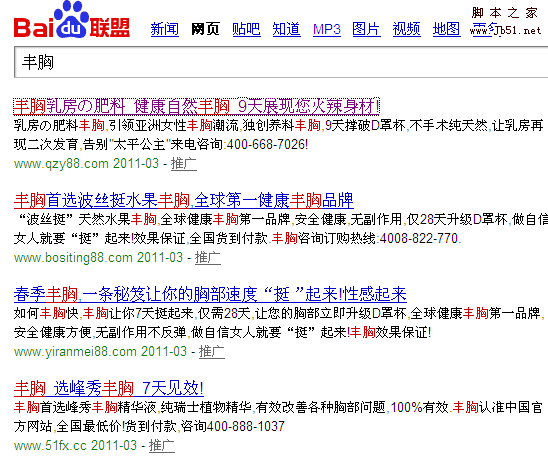The height and width of the screenshot is (463, 548).
Task: Open result 春季丰胸,一条秘笈让你的胸部速度
Action: (x=210, y=294)
